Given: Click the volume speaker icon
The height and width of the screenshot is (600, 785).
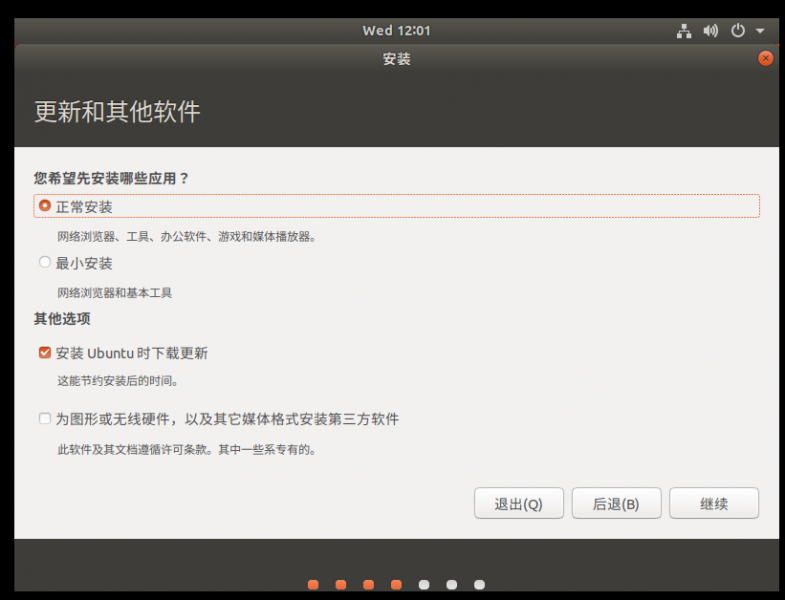Looking at the screenshot, I should pyautogui.click(x=711, y=31).
